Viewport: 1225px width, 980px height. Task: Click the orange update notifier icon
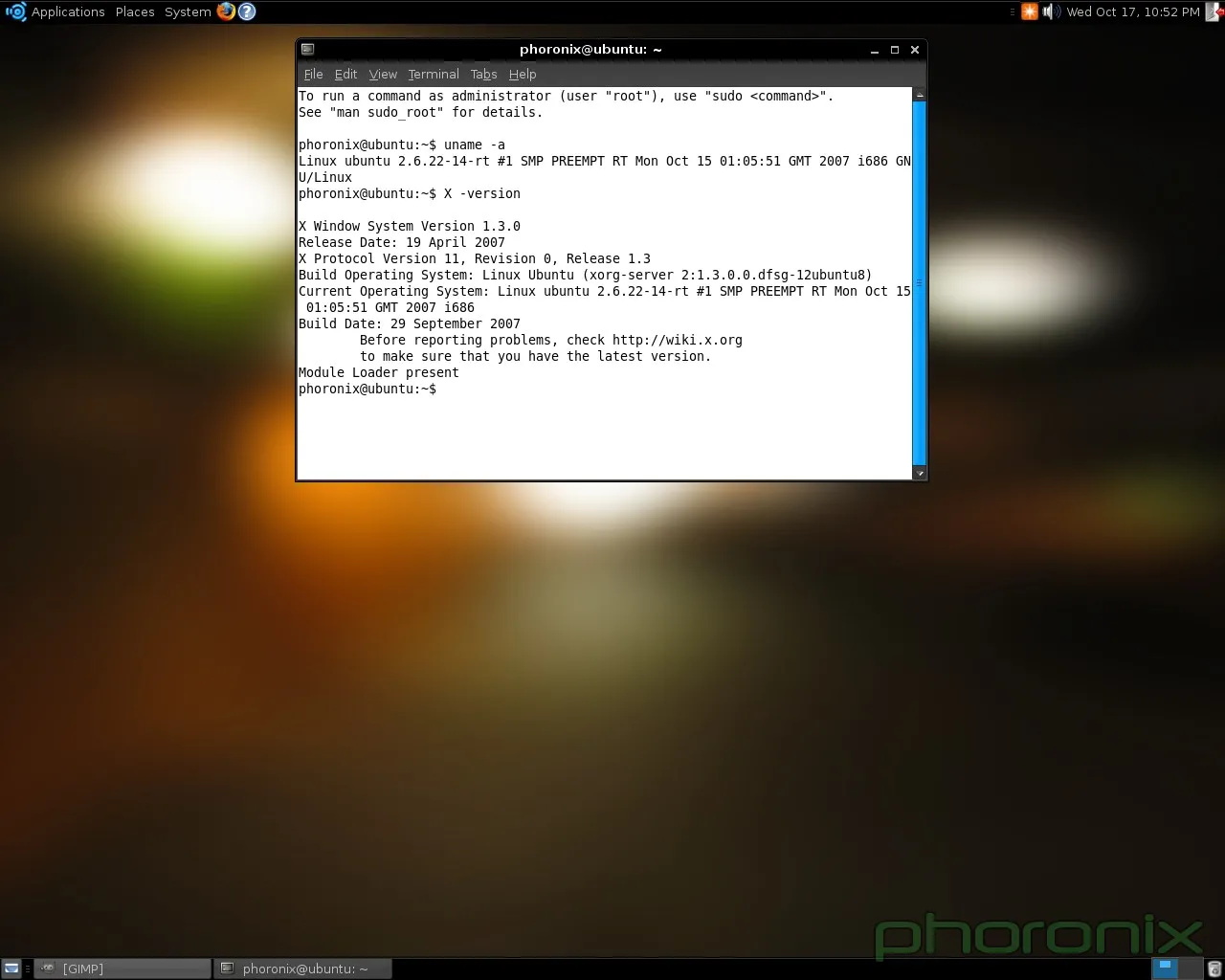pos(1030,11)
